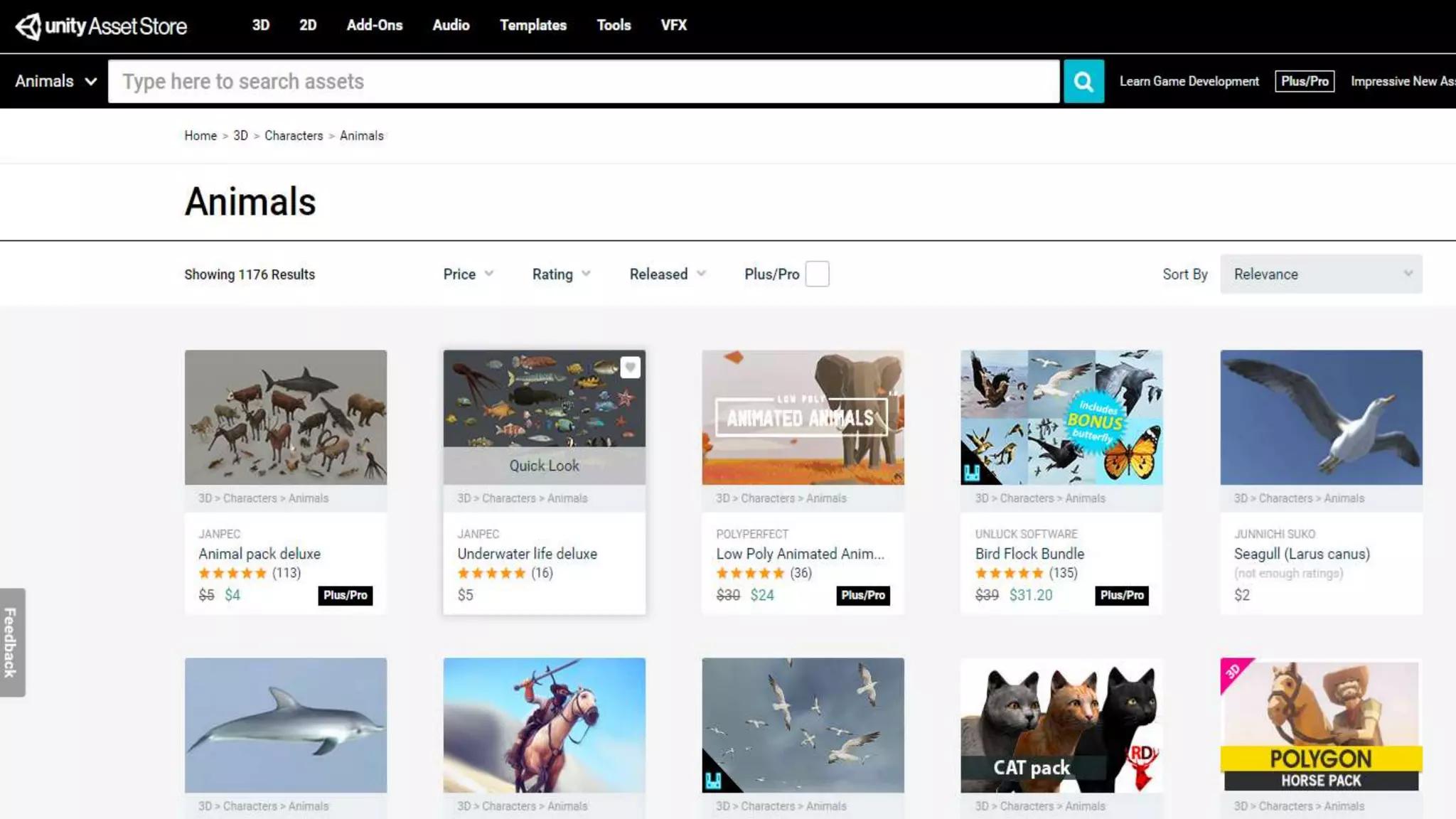Open the Animals category selector beside search
This screenshot has width=1456, height=819.
point(55,81)
